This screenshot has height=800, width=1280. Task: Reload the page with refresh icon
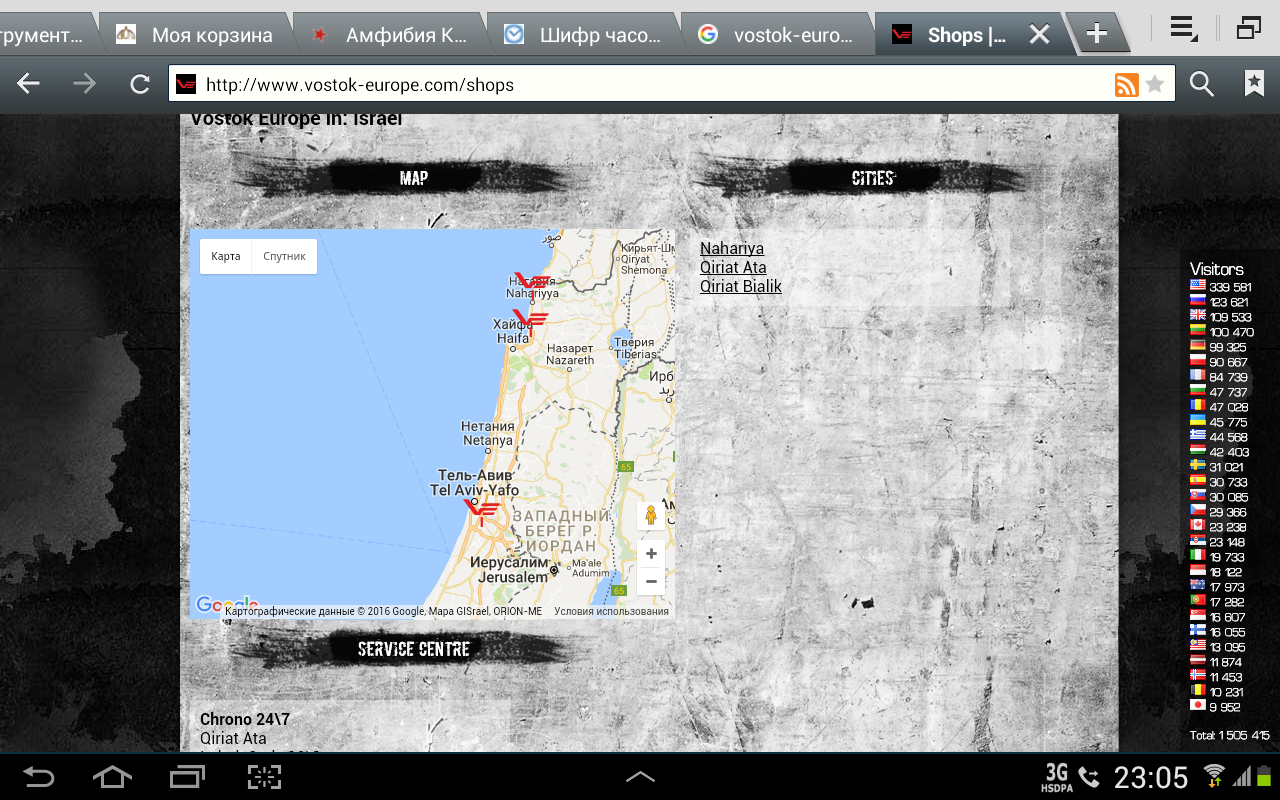click(140, 84)
